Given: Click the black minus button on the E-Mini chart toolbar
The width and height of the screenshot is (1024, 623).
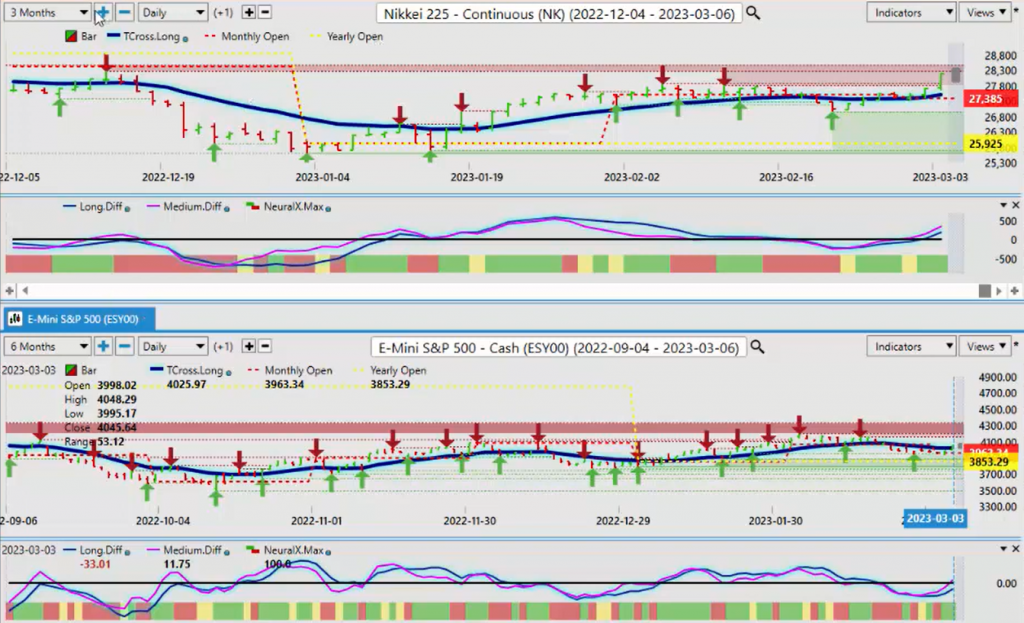Looking at the screenshot, I should pos(265,346).
